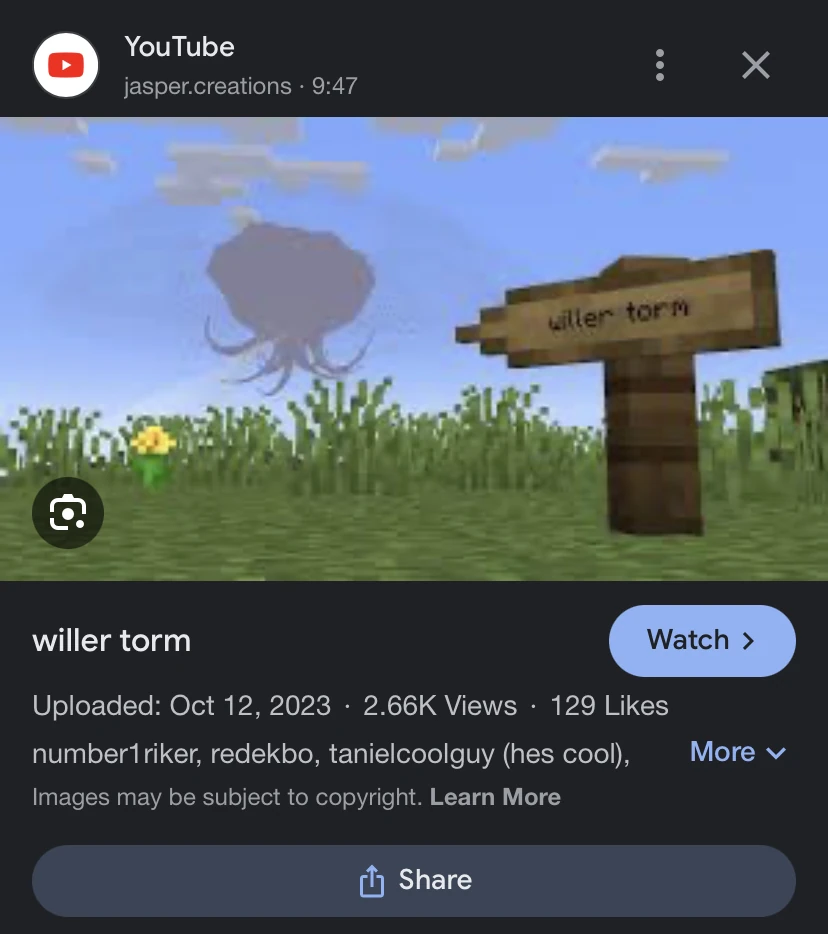Open the willer torm video thumbnail
The height and width of the screenshot is (934, 828).
pos(414,348)
